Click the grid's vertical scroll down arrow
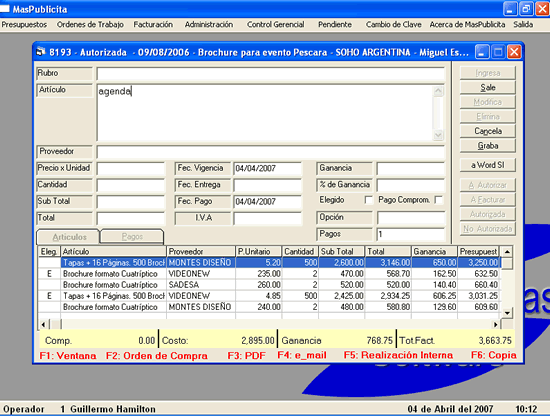This screenshot has width=550, height=416. [x=507, y=313]
